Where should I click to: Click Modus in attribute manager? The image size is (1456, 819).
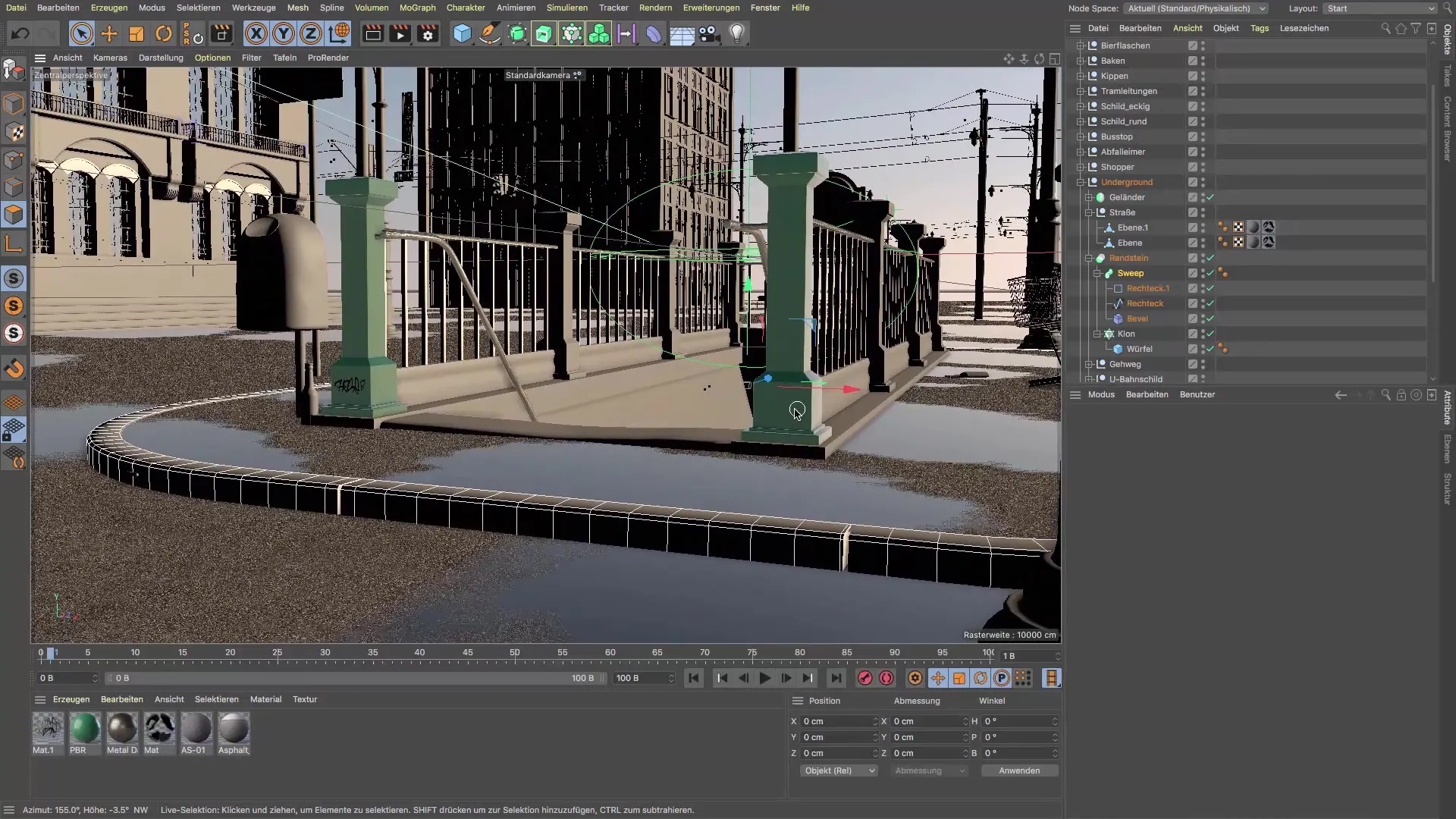(x=1101, y=394)
